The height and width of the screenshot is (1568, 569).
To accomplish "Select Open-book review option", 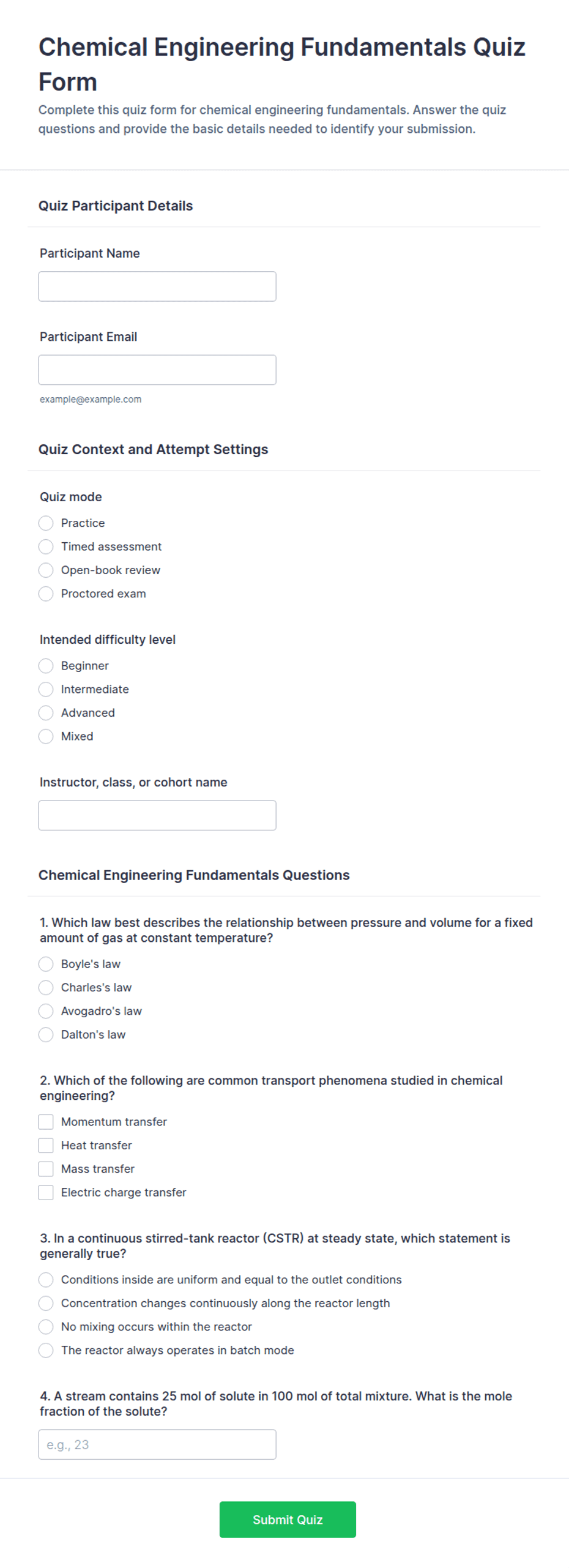I will coord(46,570).
